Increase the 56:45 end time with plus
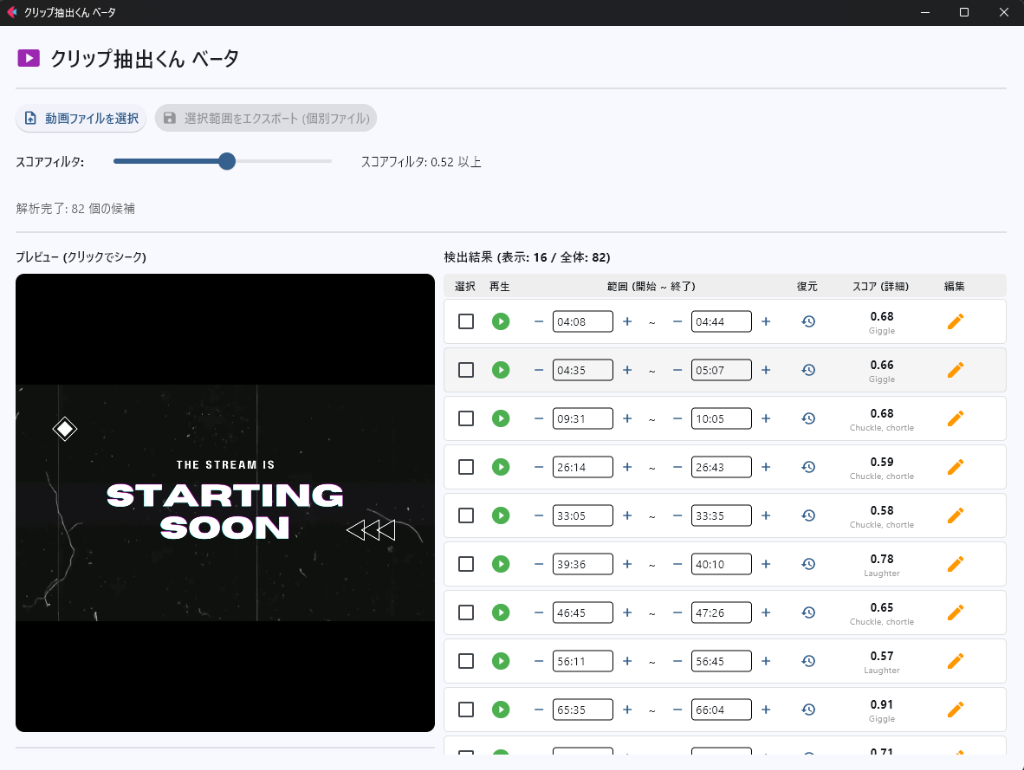The height and width of the screenshot is (770, 1024). (x=766, y=661)
